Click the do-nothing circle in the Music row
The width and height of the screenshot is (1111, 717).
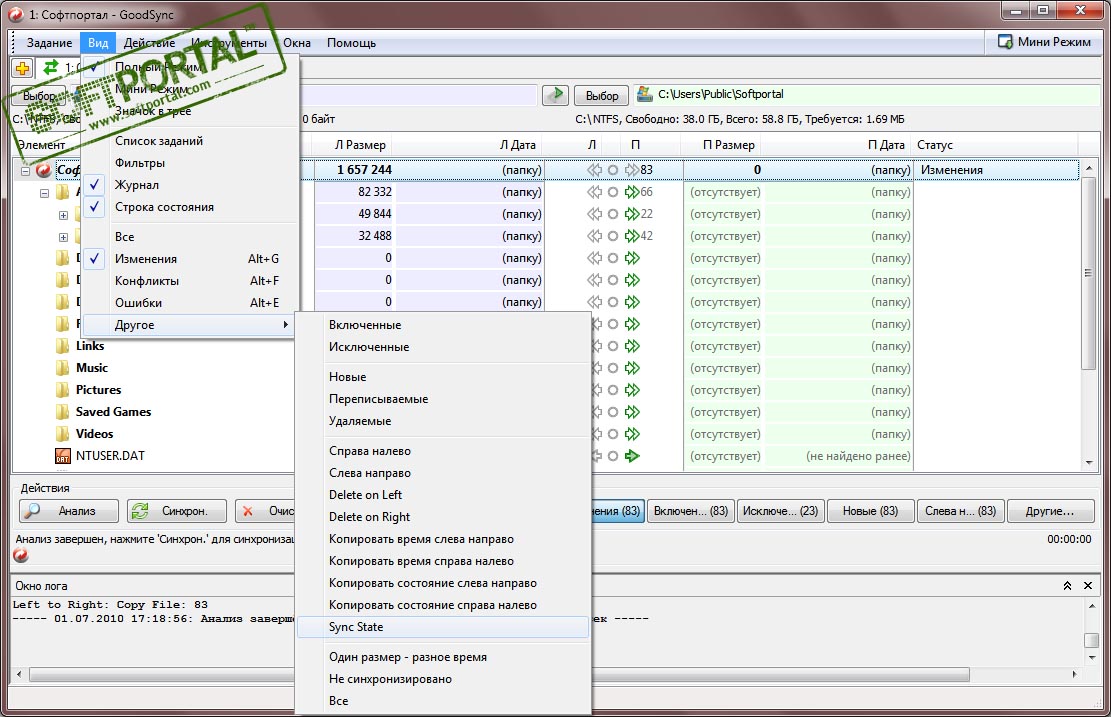click(613, 368)
